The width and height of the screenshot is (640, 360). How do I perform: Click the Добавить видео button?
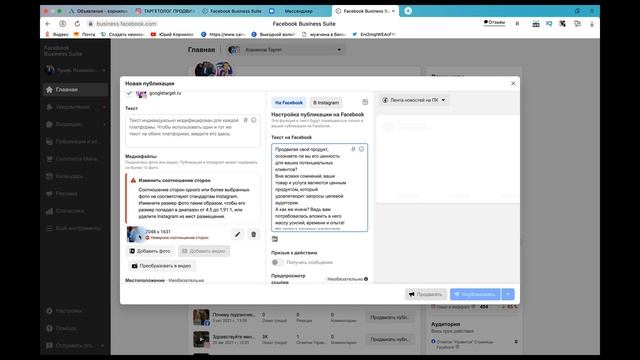click(204, 251)
